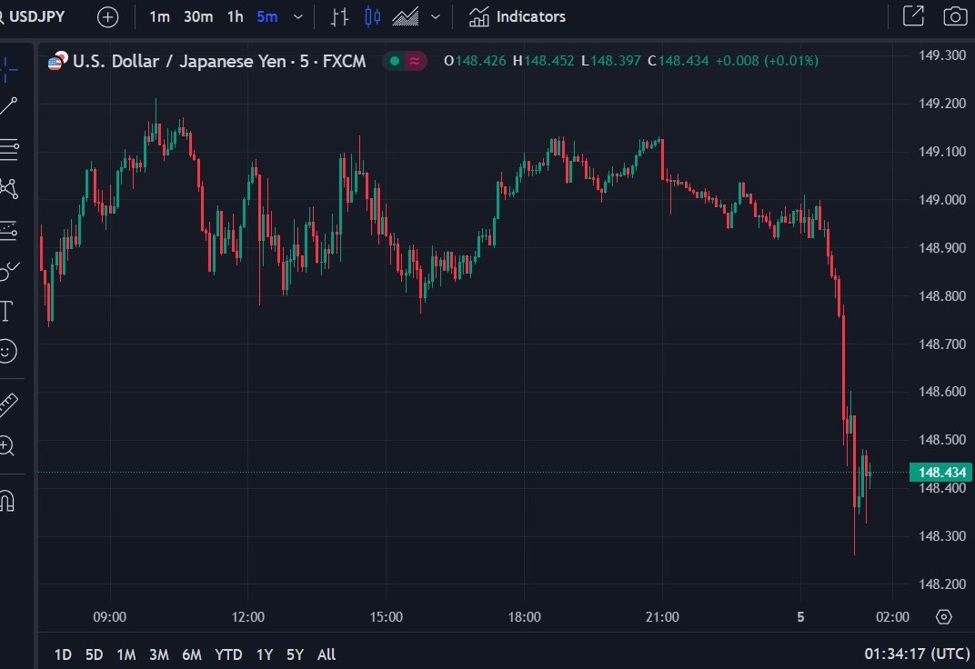Click the UTC clock time at bottom
This screenshot has width=975, height=669.
click(916, 655)
